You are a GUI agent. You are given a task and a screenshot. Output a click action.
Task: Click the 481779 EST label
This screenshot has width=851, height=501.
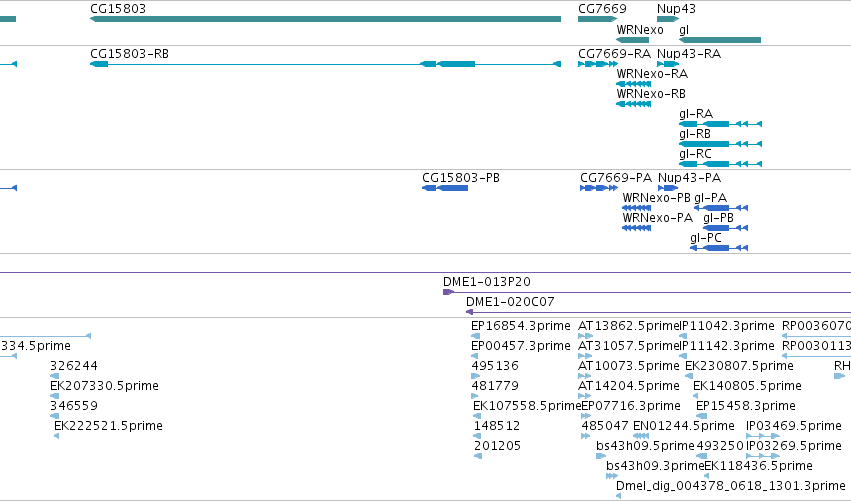click(495, 386)
